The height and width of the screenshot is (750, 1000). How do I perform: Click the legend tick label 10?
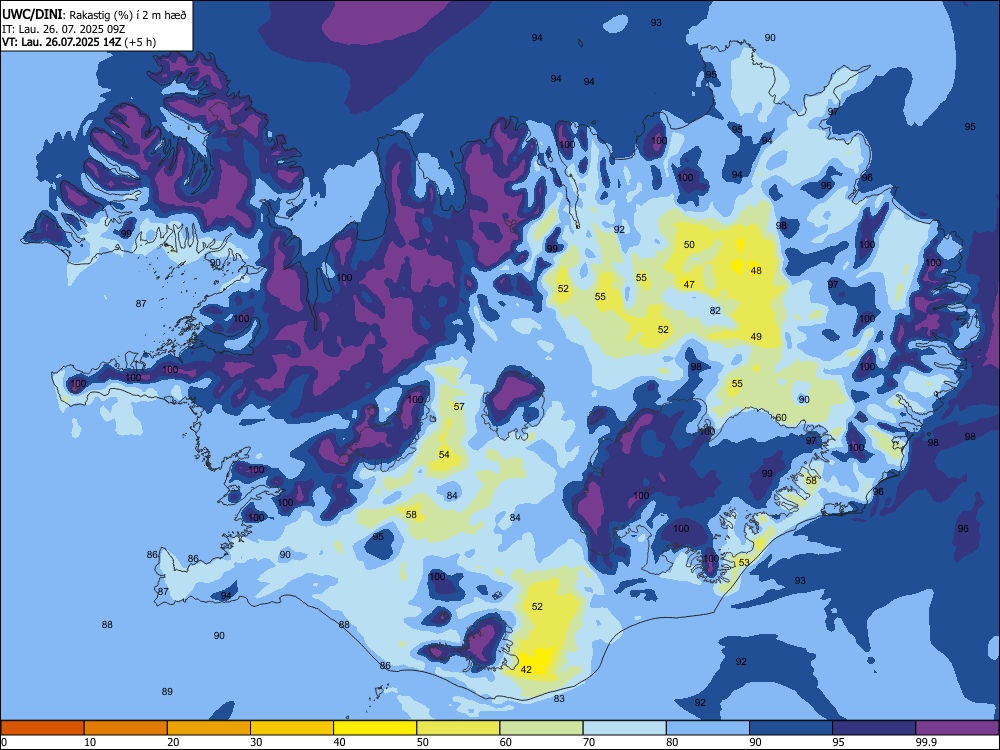click(x=91, y=742)
